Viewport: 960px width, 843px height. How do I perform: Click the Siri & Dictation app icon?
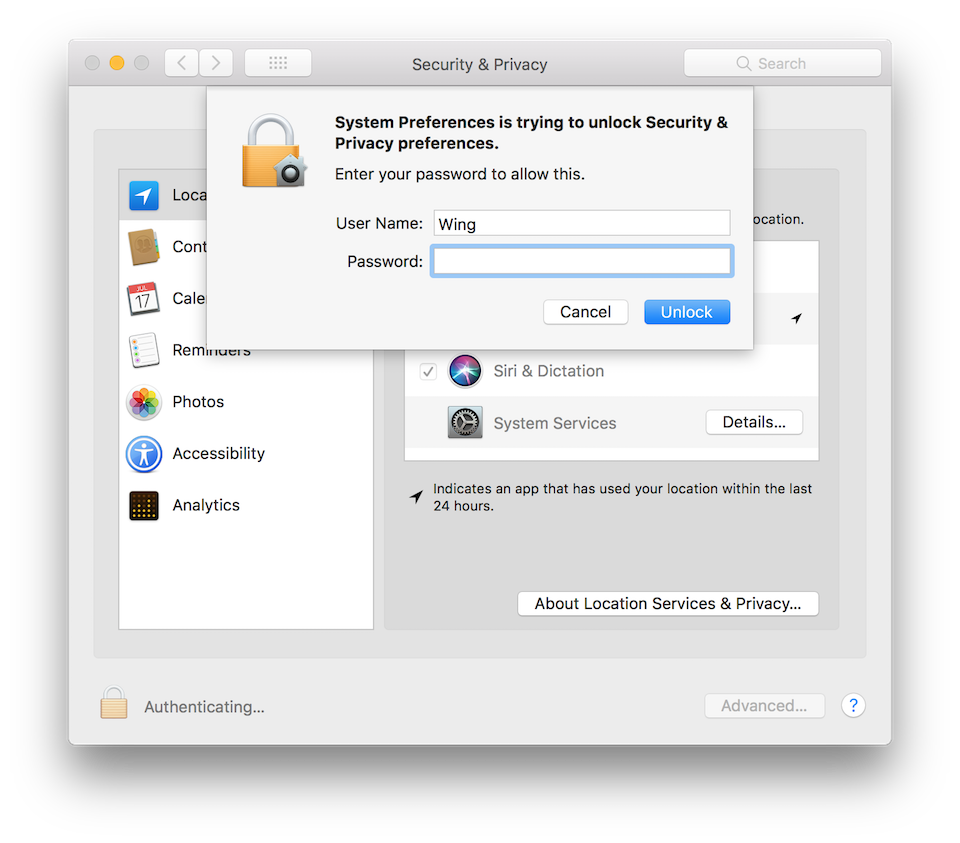(x=465, y=371)
